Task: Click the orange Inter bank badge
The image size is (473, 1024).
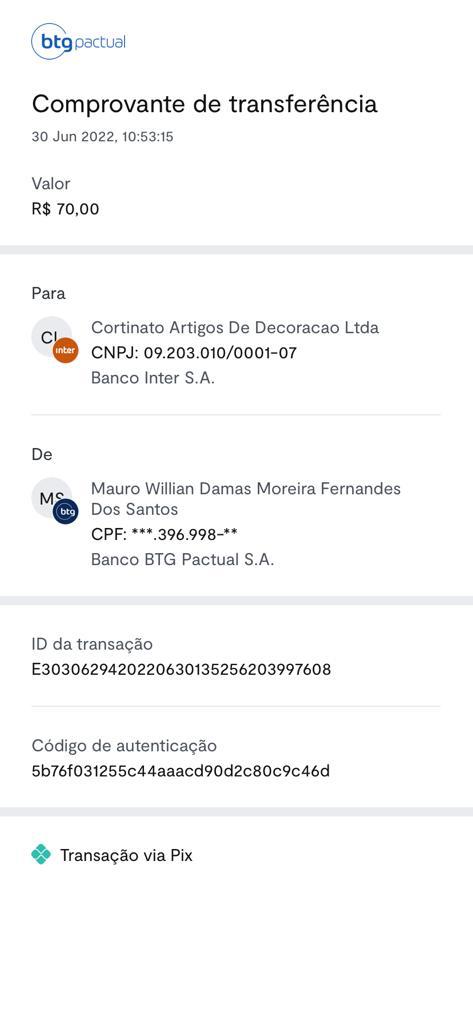Action: coord(65,351)
